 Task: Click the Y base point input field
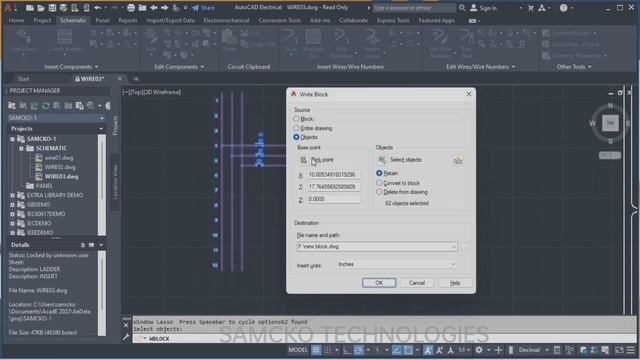click(333, 187)
